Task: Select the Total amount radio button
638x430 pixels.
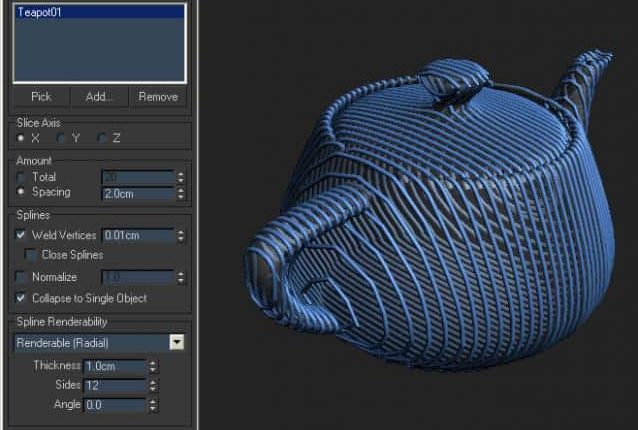Action: coord(21,177)
